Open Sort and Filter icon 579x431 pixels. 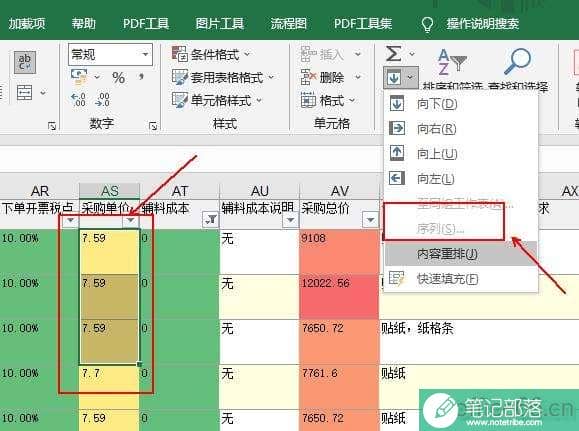tap(452, 62)
